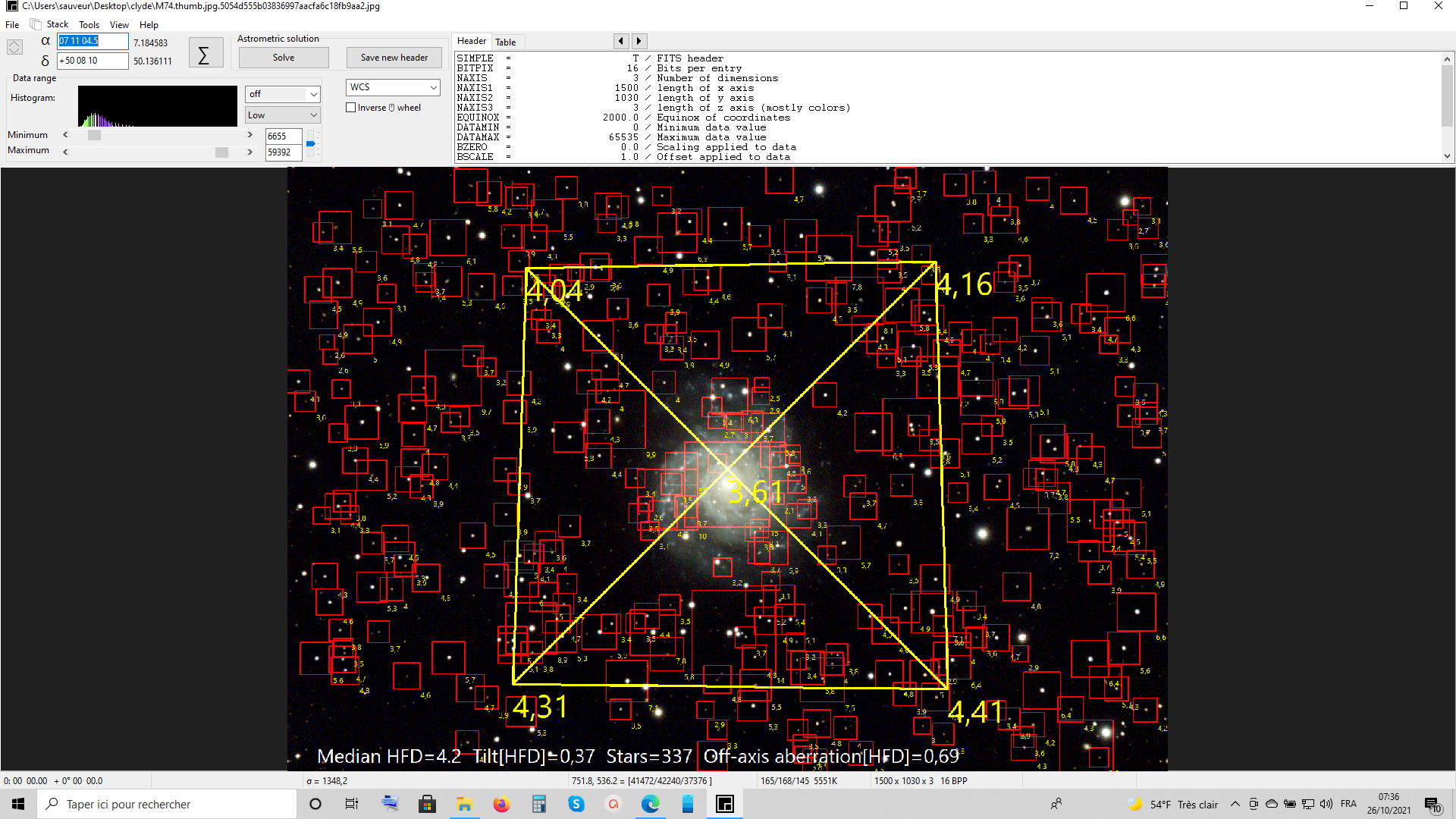Click the declination input field
The width and height of the screenshot is (1456, 819).
(93, 61)
